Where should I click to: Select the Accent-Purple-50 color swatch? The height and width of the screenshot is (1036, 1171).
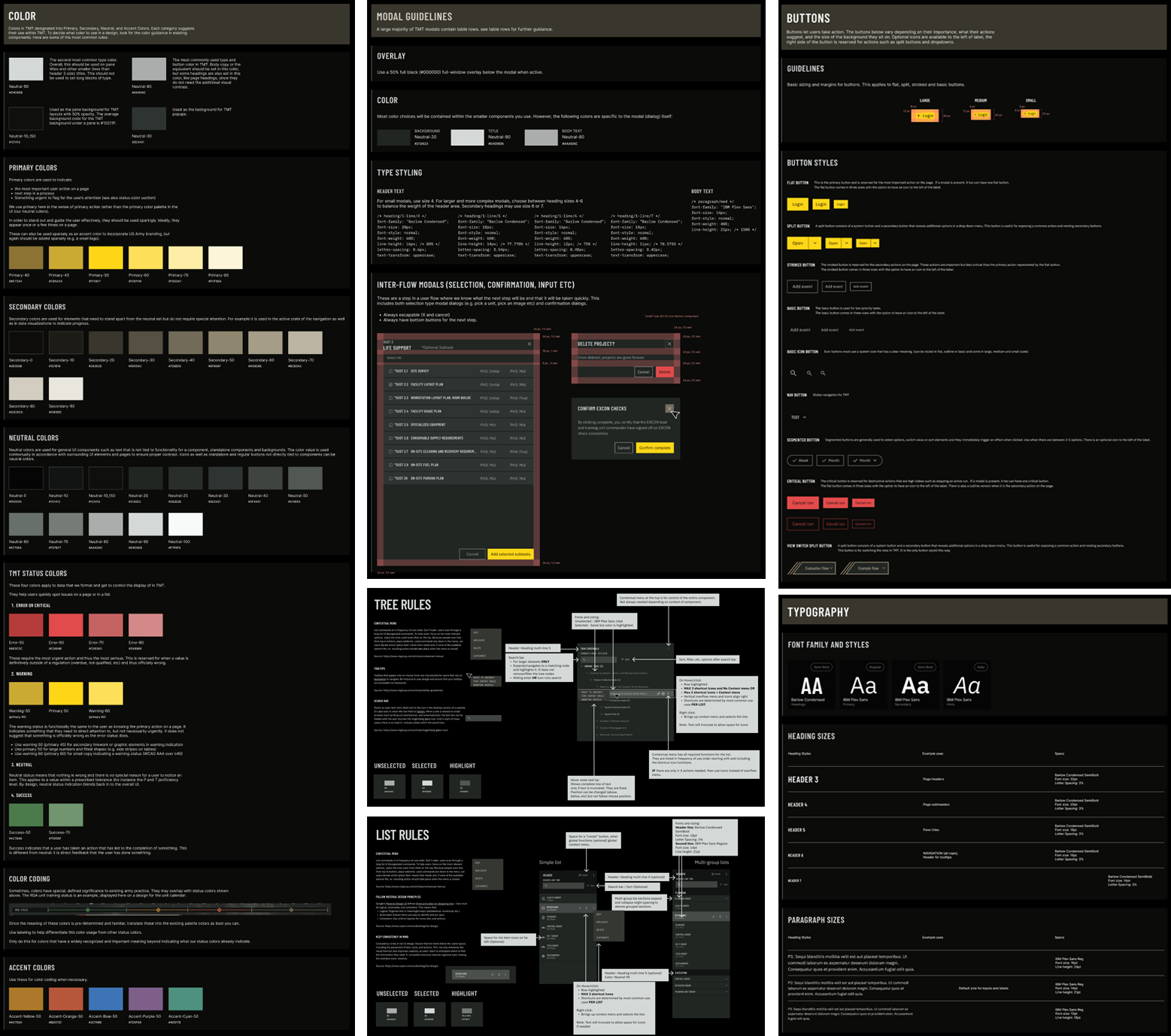pyautogui.click(x=146, y=998)
